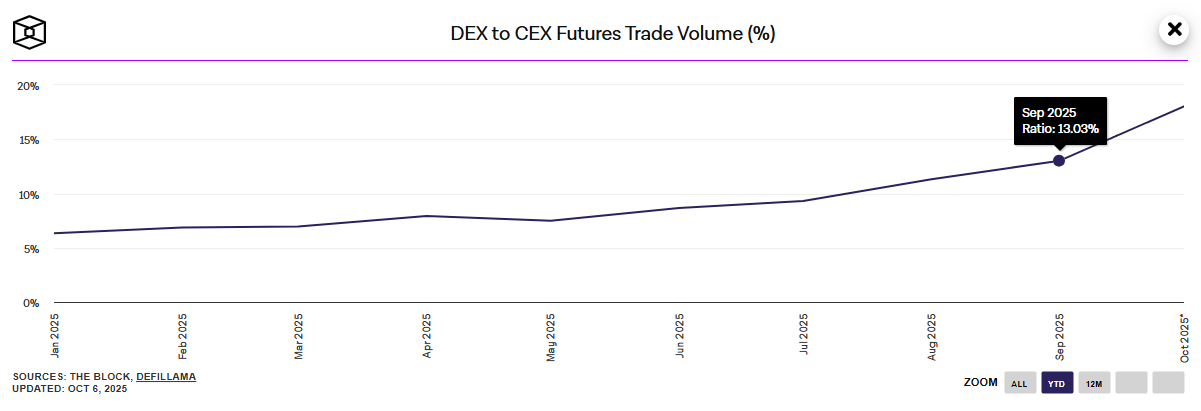The width and height of the screenshot is (1201, 411).
Task: Select the 10% y-axis label
Action: 28,195
